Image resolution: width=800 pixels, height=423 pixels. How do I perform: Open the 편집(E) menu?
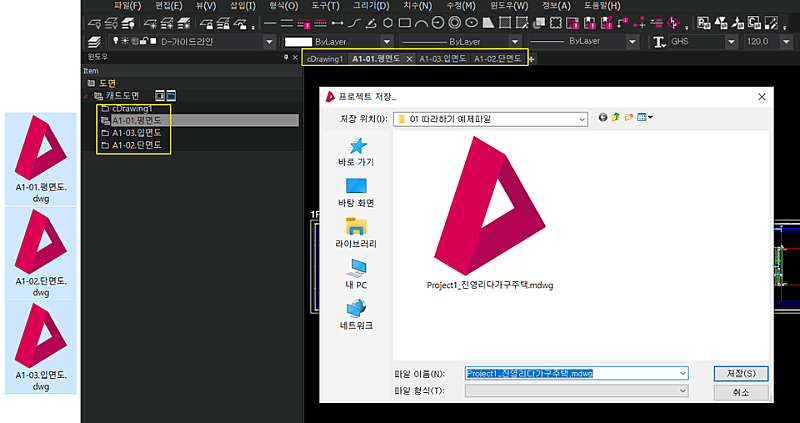point(168,6)
